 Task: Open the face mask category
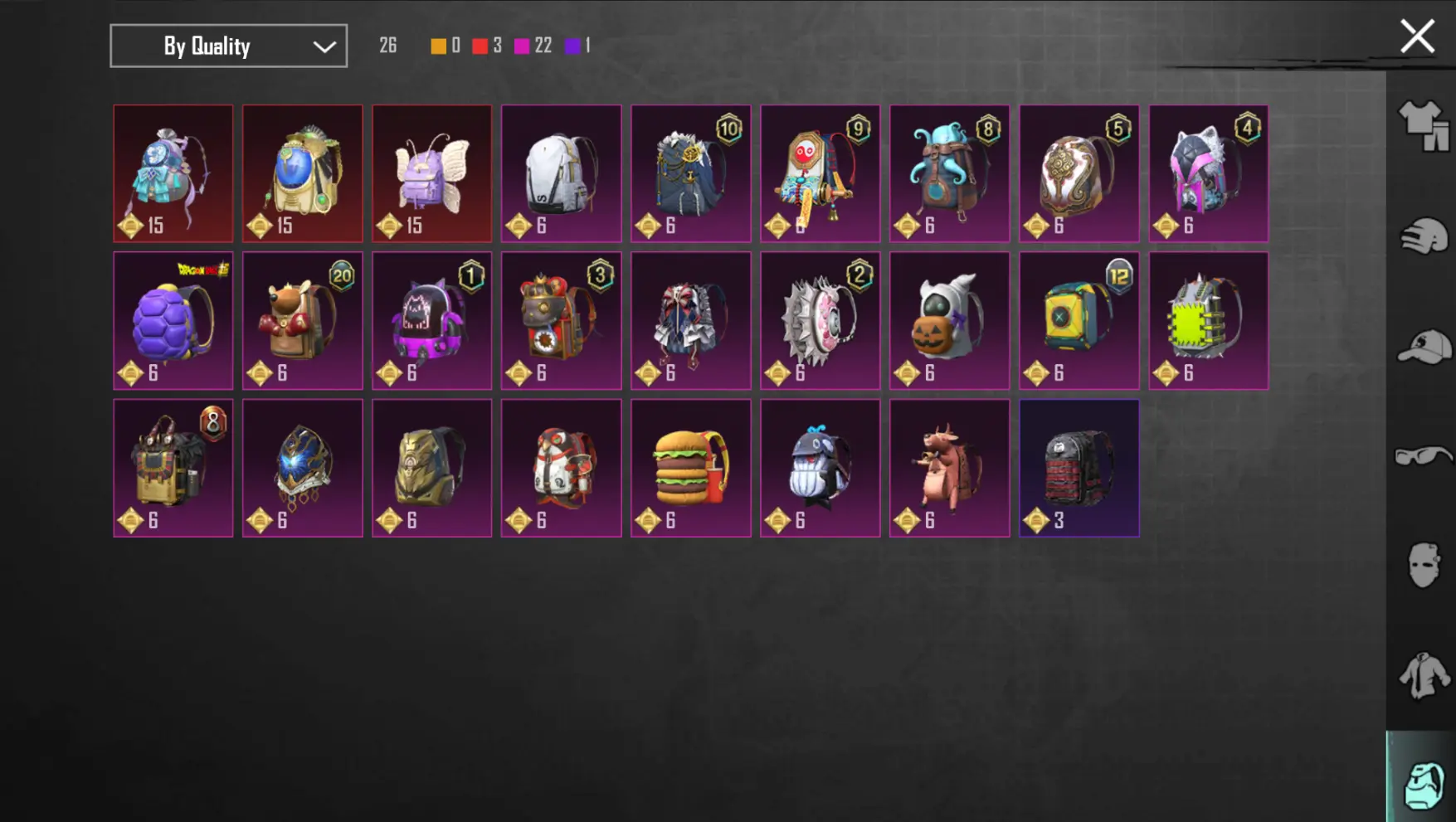tap(1424, 566)
